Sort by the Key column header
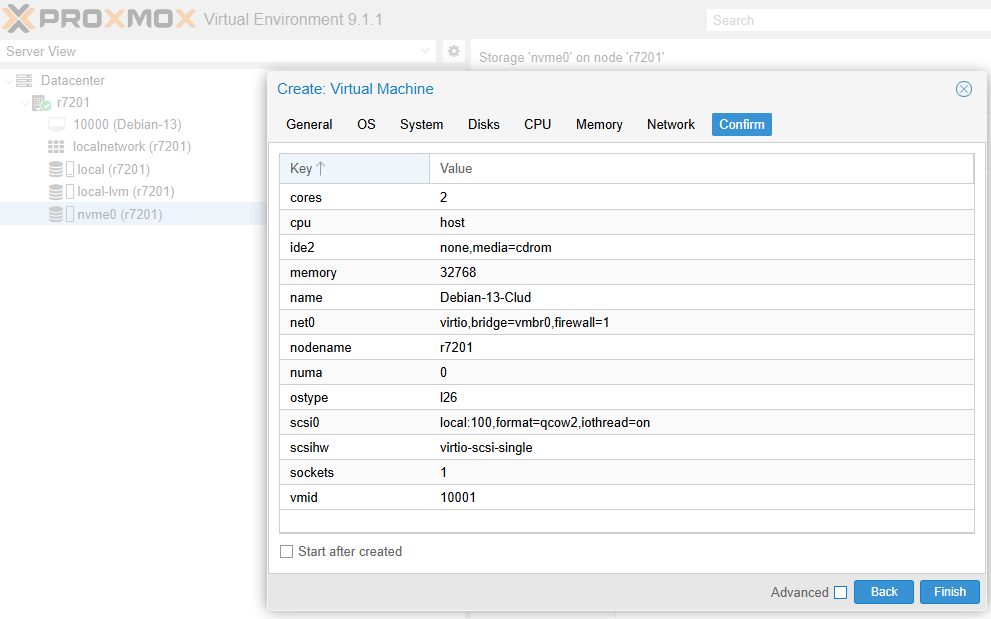The image size is (991, 619). [x=354, y=168]
